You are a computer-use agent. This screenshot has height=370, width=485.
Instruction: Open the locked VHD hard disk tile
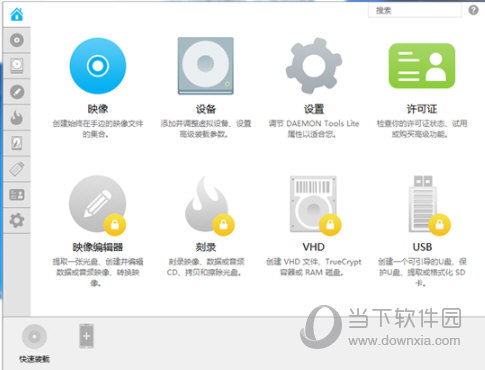(315, 205)
